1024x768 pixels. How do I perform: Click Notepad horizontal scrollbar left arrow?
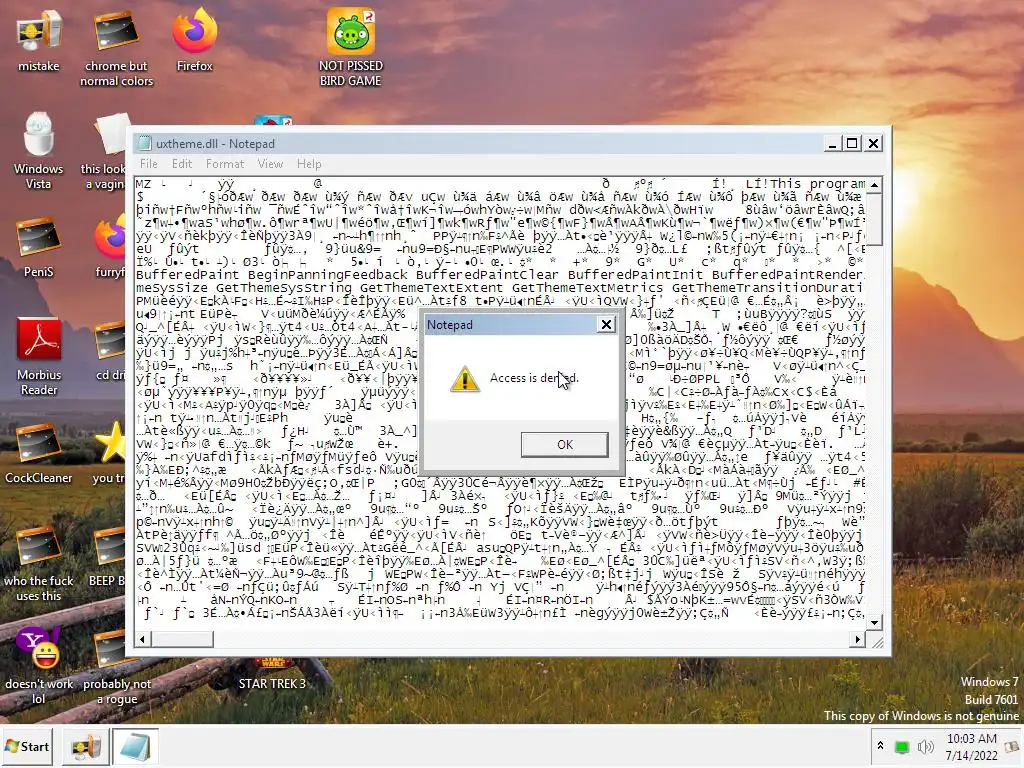tap(142, 639)
